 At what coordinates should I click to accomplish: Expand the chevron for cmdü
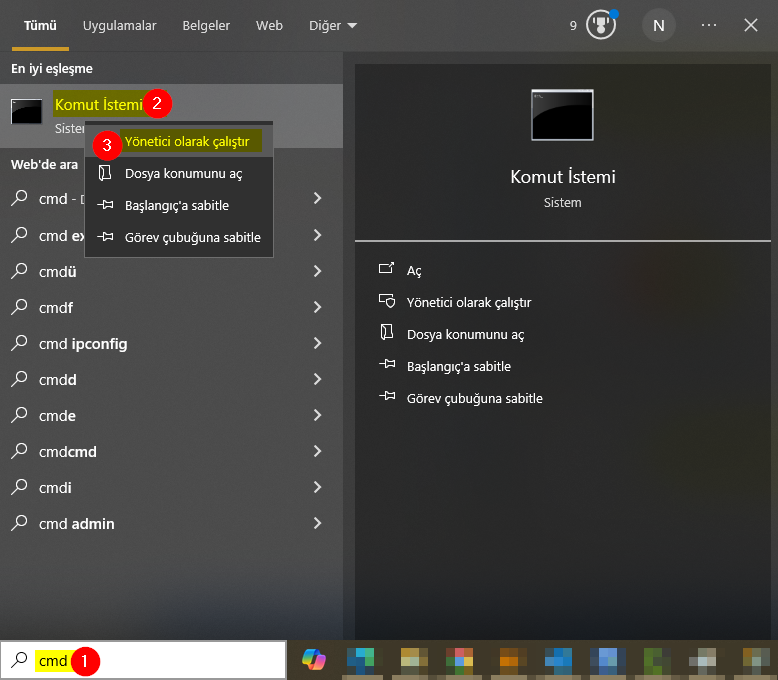318,271
